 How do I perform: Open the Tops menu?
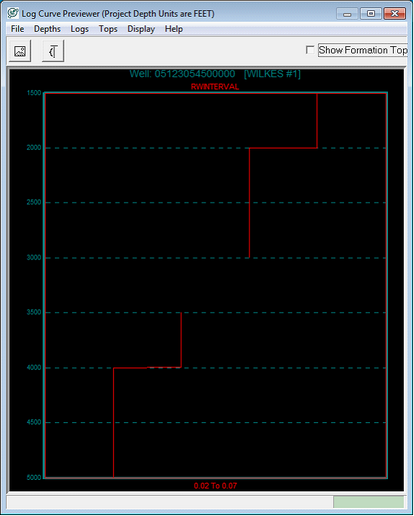108,29
